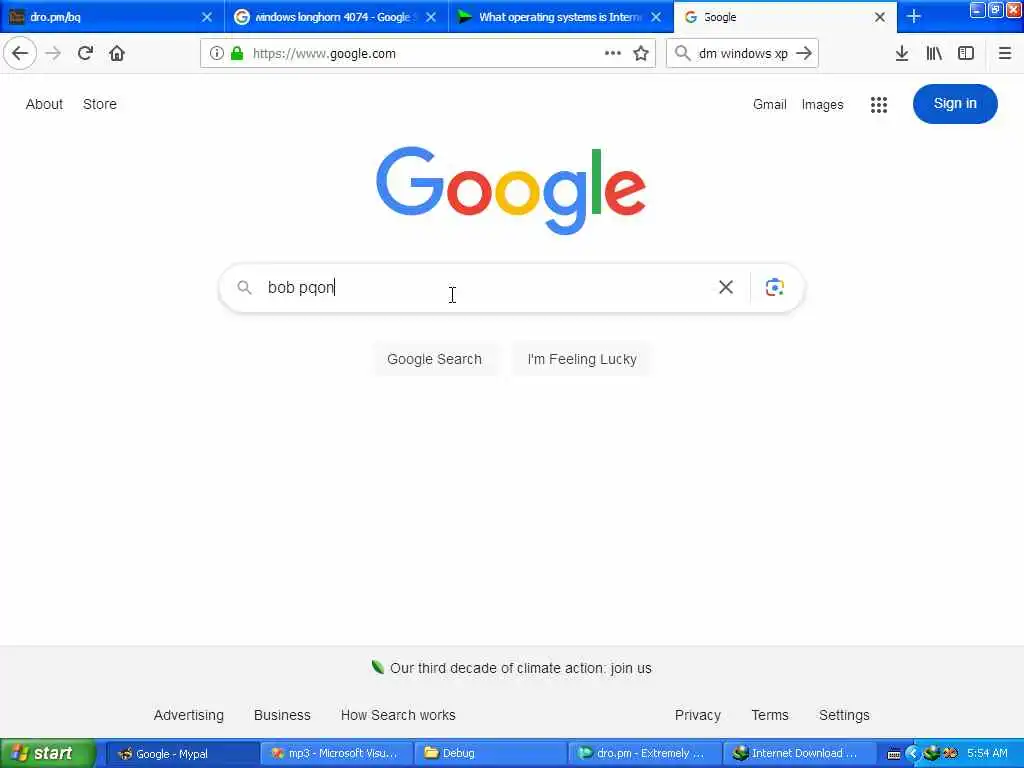Open a new tab with plus

click(x=914, y=17)
